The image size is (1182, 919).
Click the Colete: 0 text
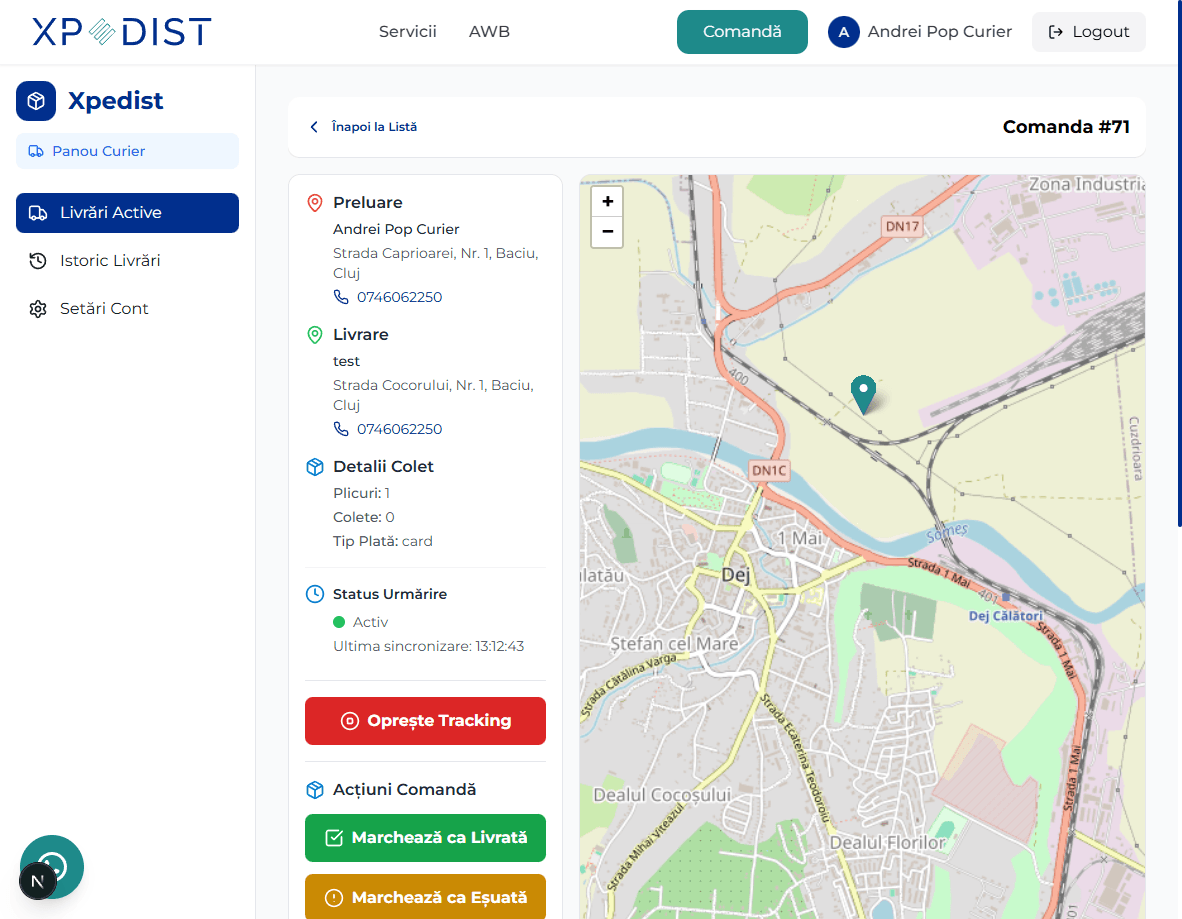point(363,517)
